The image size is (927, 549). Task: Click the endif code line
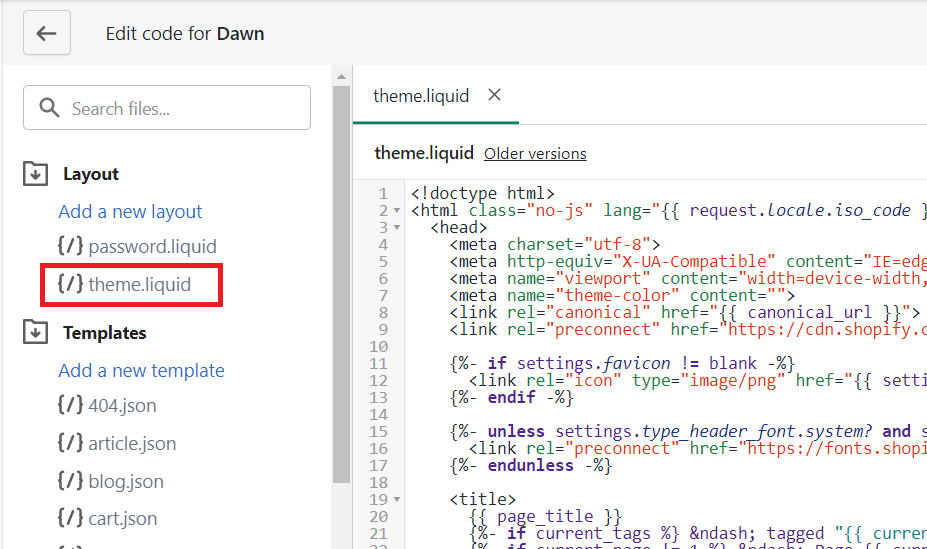pos(511,397)
